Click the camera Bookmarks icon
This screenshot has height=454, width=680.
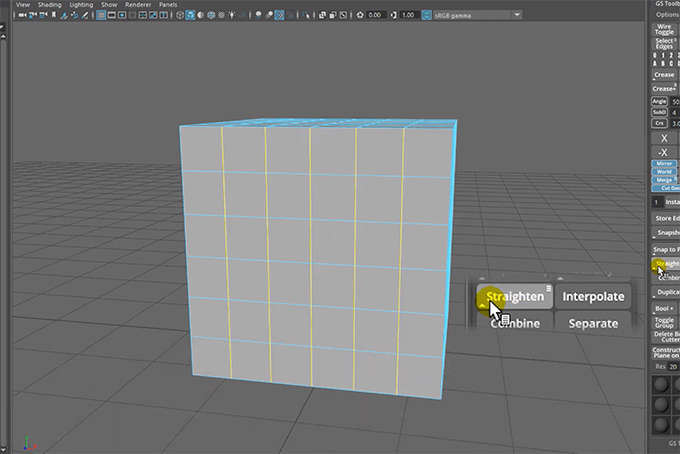tap(53, 15)
